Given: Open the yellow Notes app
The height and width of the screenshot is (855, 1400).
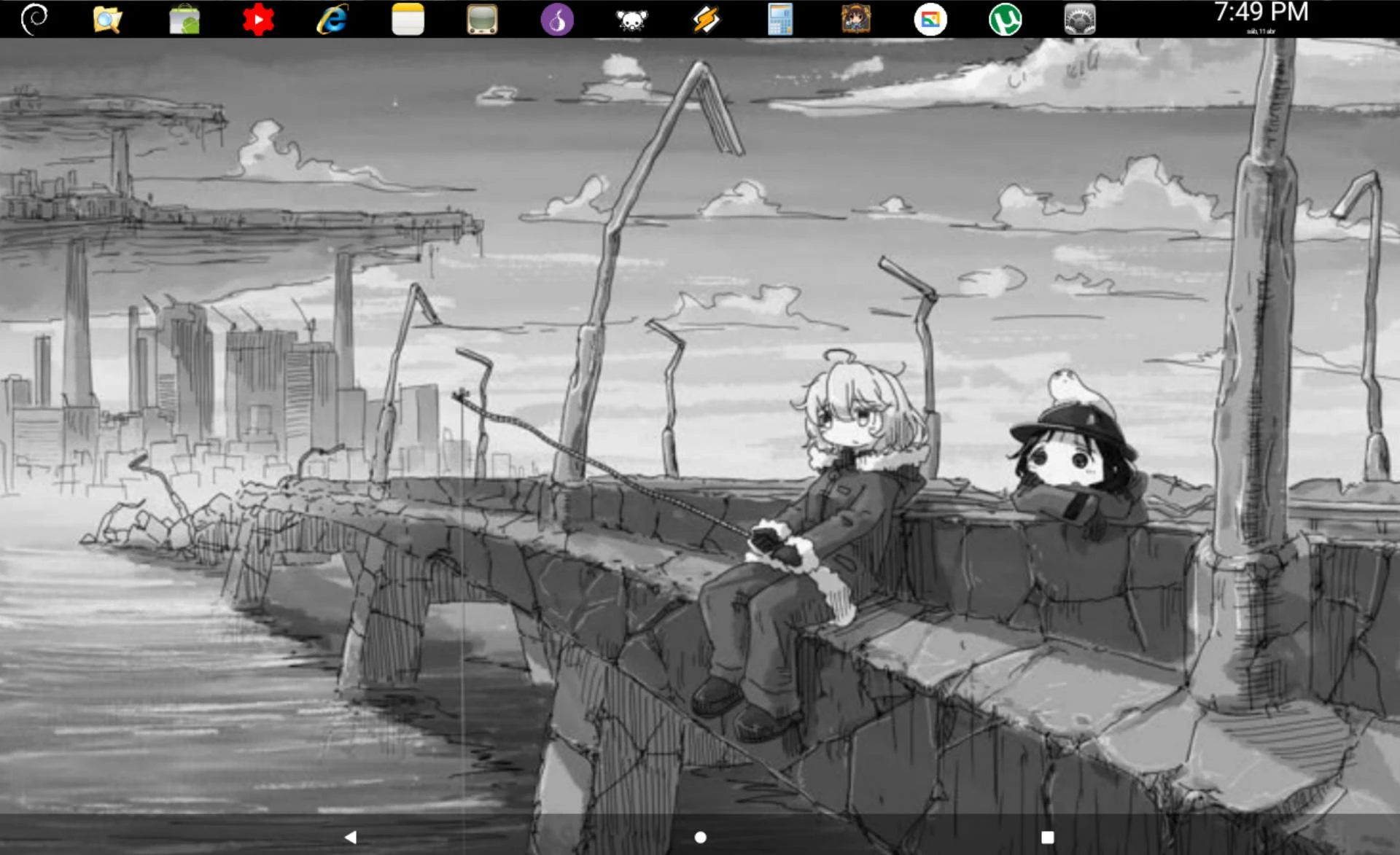Looking at the screenshot, I should [408, 19].
